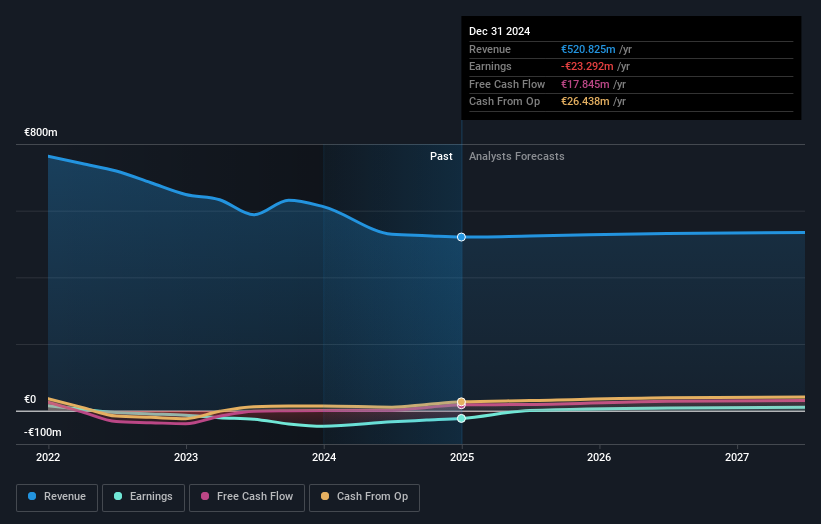Click the Dec 31 2024 tooltip date

(x=500, y=31)
